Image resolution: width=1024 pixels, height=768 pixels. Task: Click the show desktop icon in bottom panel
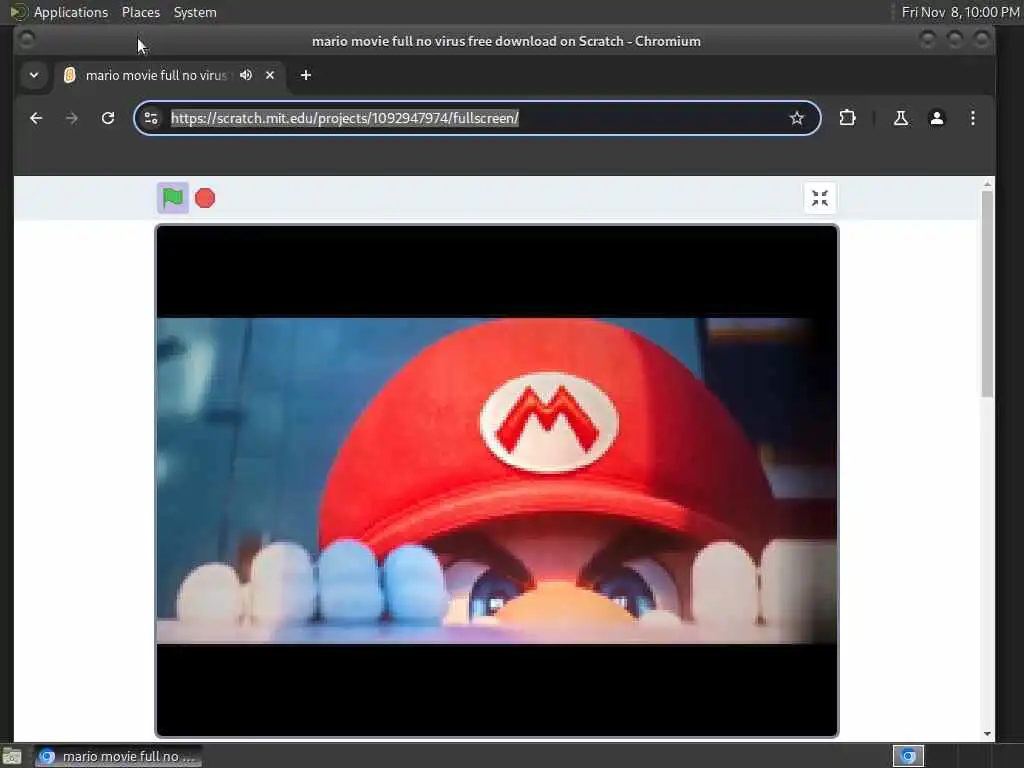coord(12,756)
